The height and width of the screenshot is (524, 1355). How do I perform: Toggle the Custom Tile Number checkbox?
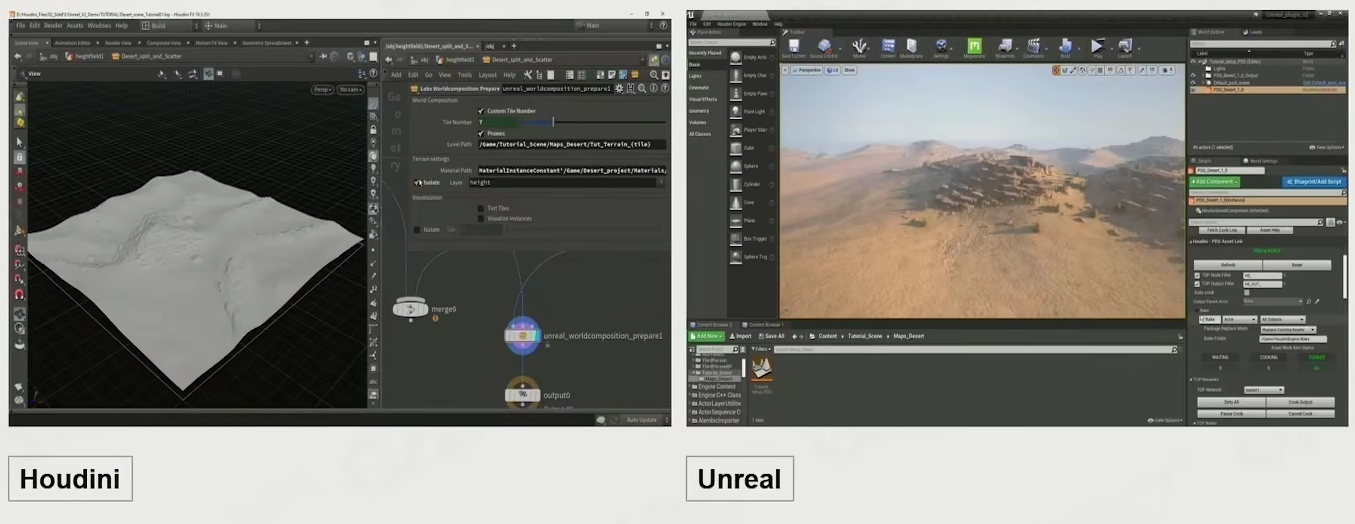click(481, 111)
